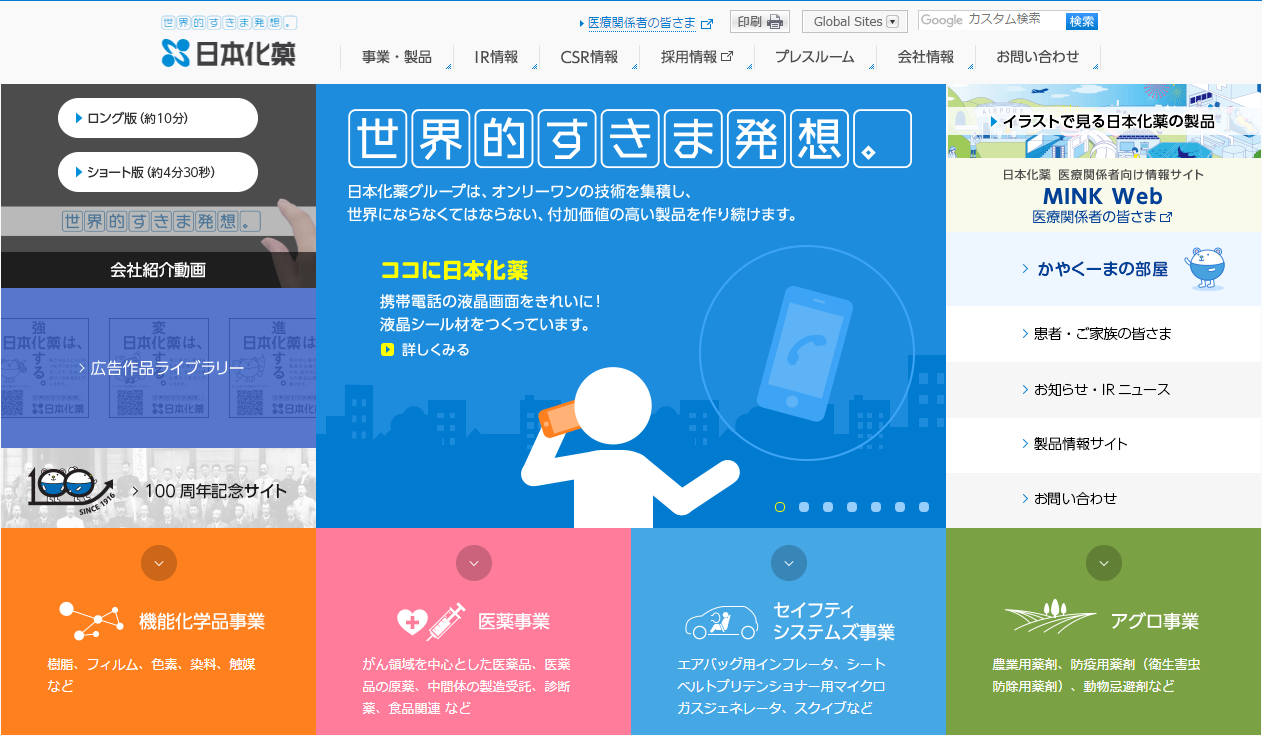Click the molecule icon for 機能化学品事業
The height and width of the screenshot is (736, 1262).
(91, 621)
